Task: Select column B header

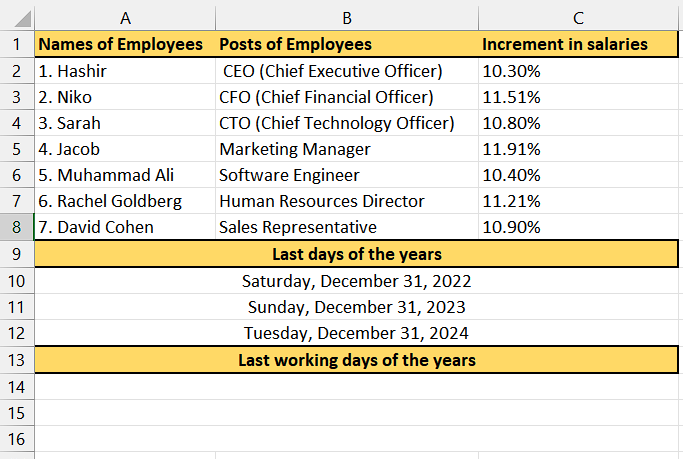Action: click(347, 18)
